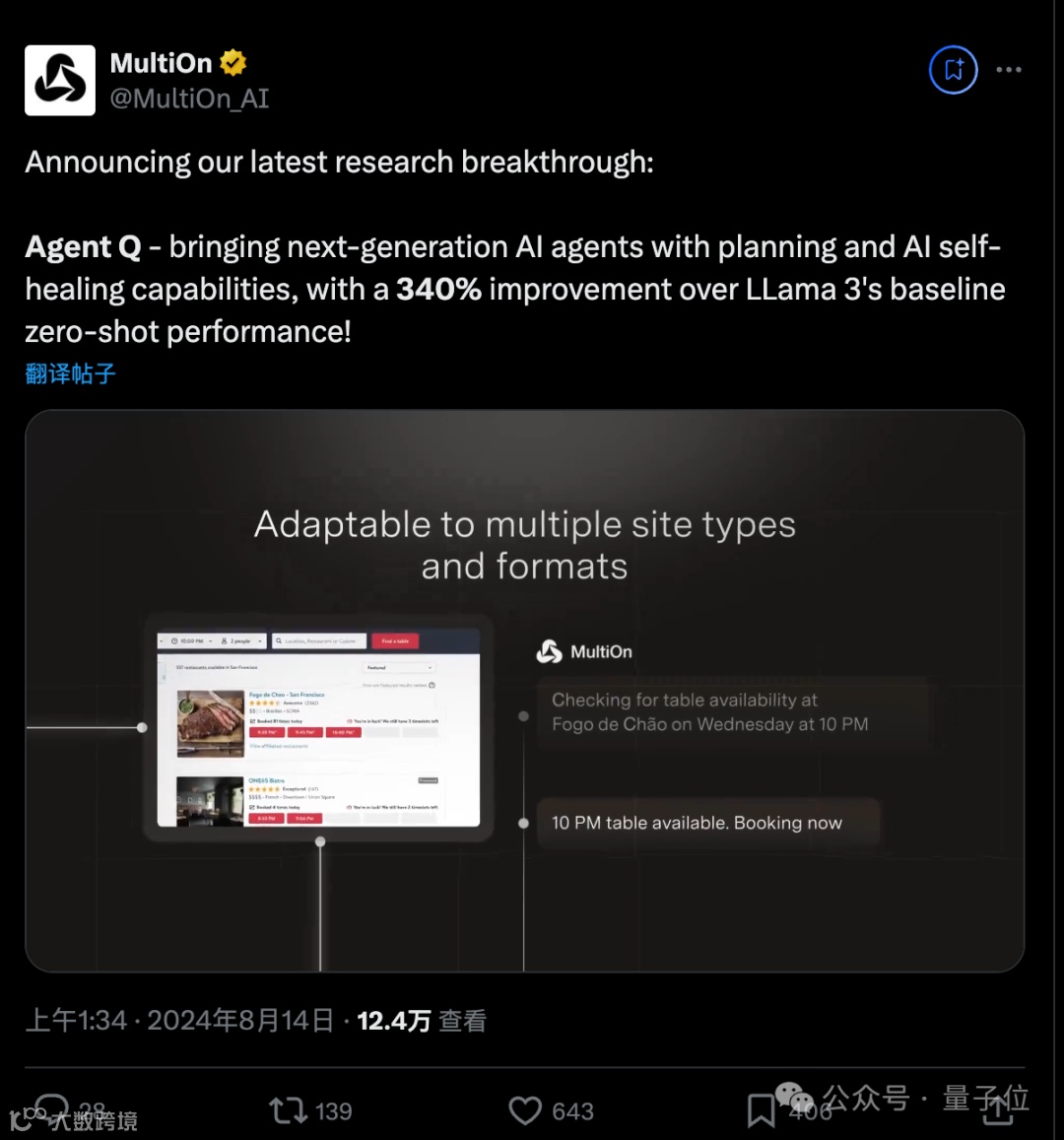Click the red Find a table button
The image size is (1064, 1140).
click(395, 641)
